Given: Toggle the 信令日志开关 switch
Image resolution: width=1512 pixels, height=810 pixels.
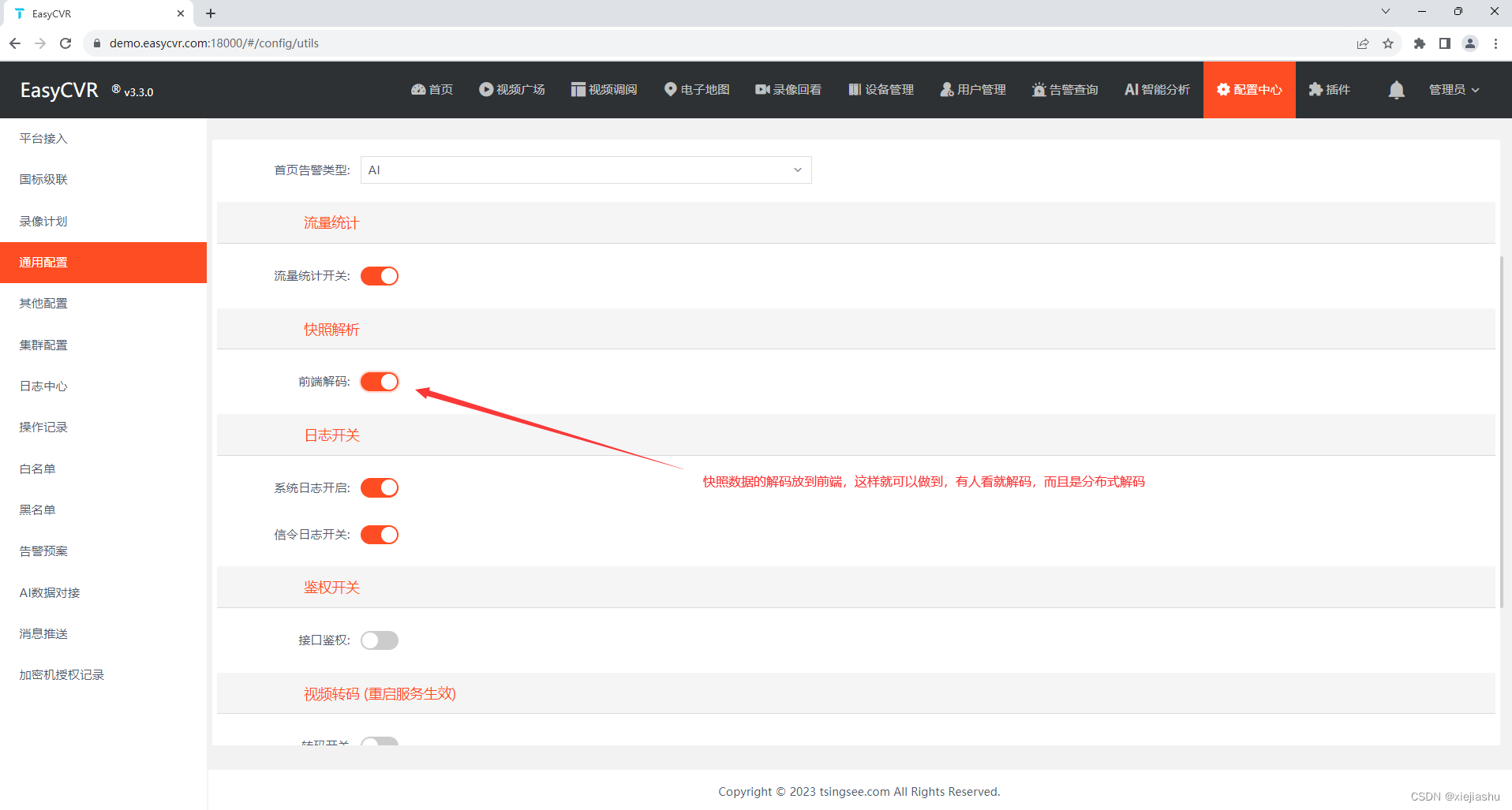Looking at the screenshot, I should [380, 535].
